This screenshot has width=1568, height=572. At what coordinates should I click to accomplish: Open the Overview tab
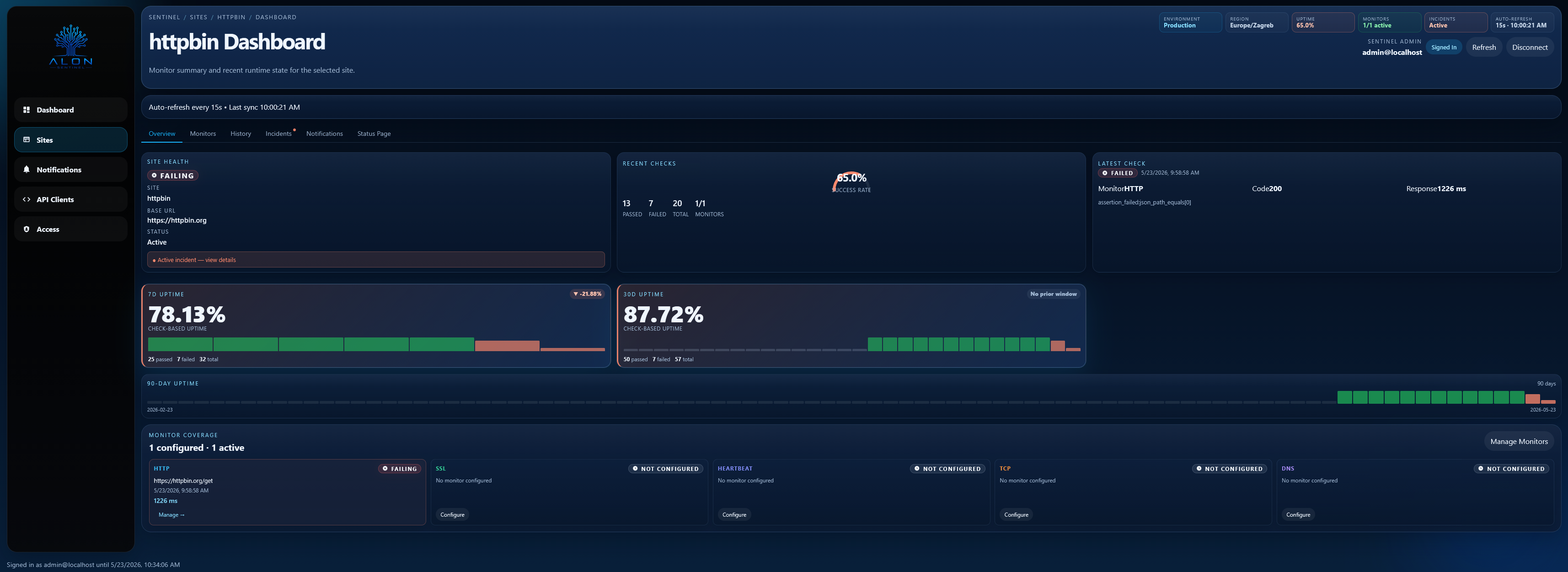162,133
